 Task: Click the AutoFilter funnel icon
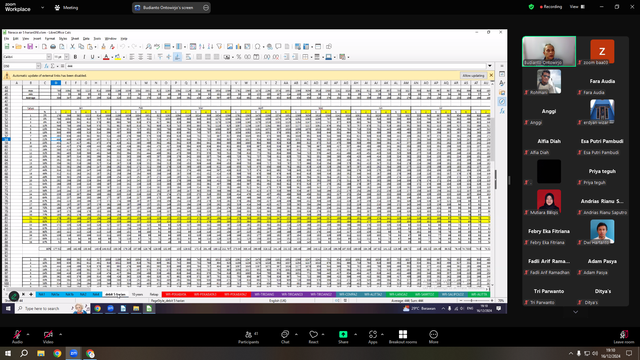coord(219,47)
